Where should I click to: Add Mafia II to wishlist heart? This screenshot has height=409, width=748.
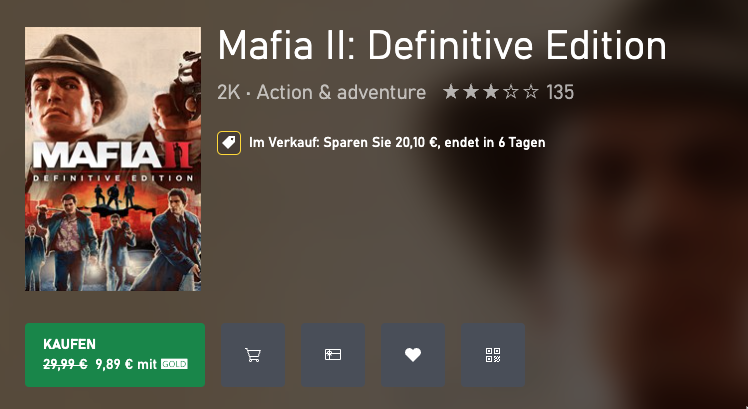pyautogui.click(x=413, y=355)
